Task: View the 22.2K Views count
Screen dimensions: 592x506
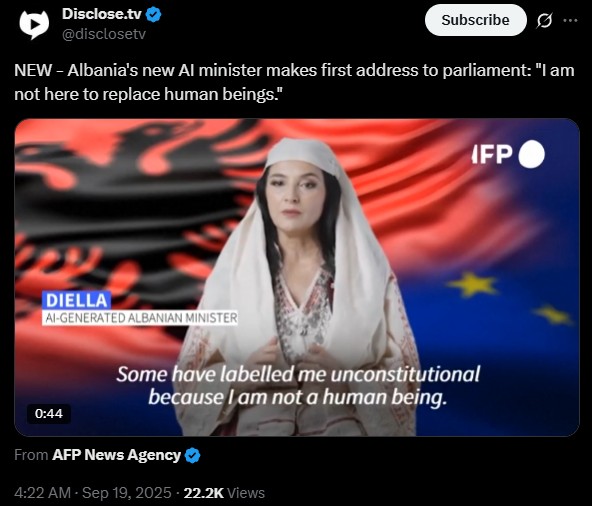Action: 224,493
